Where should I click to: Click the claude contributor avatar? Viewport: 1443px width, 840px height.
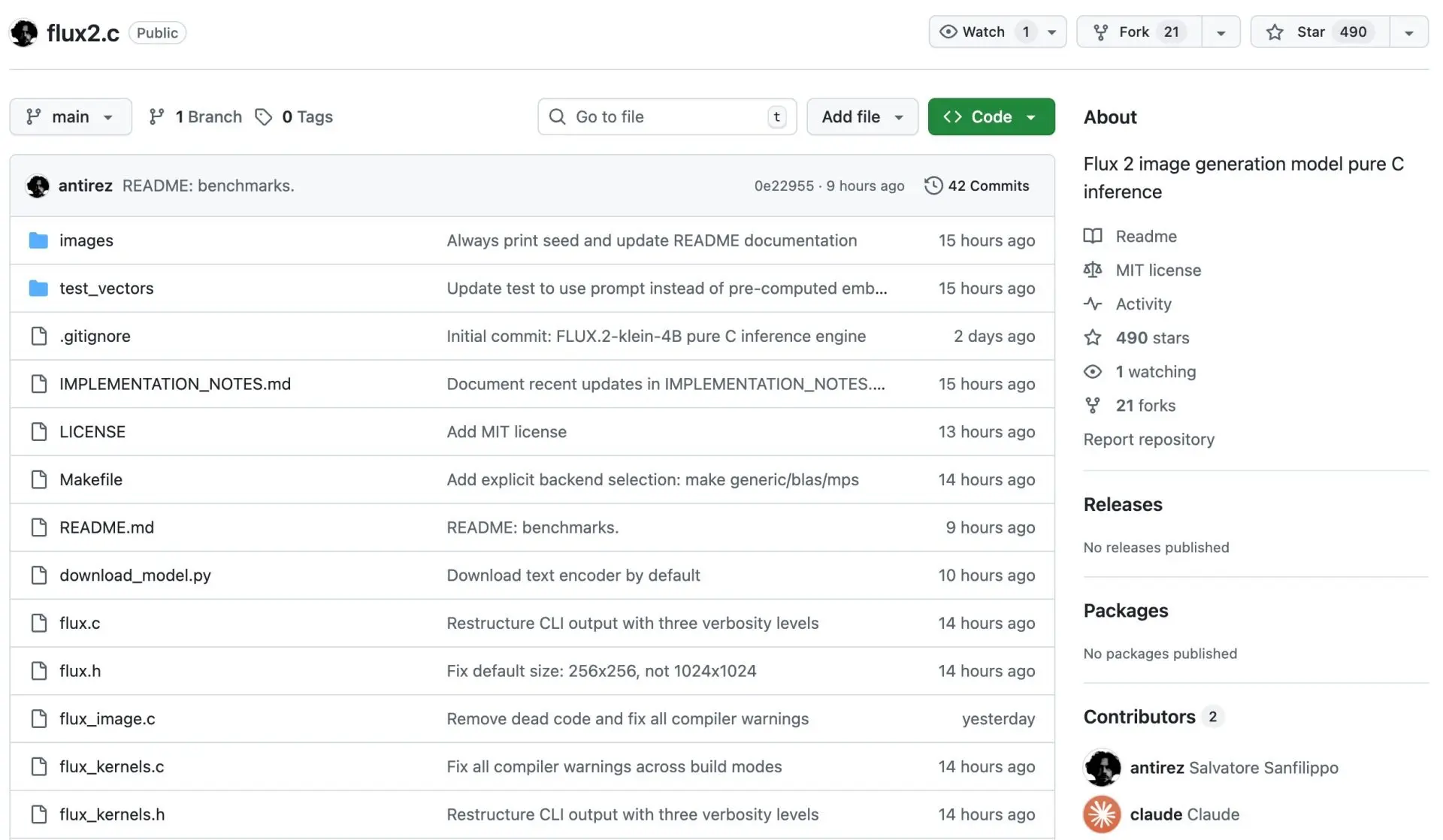1102,814
